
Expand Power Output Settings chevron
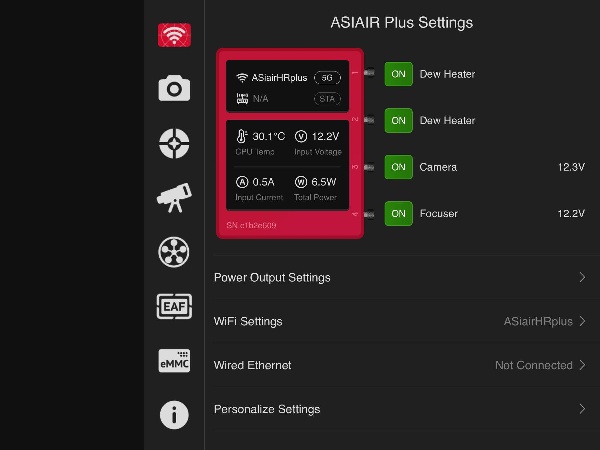(x=582, y=277)
